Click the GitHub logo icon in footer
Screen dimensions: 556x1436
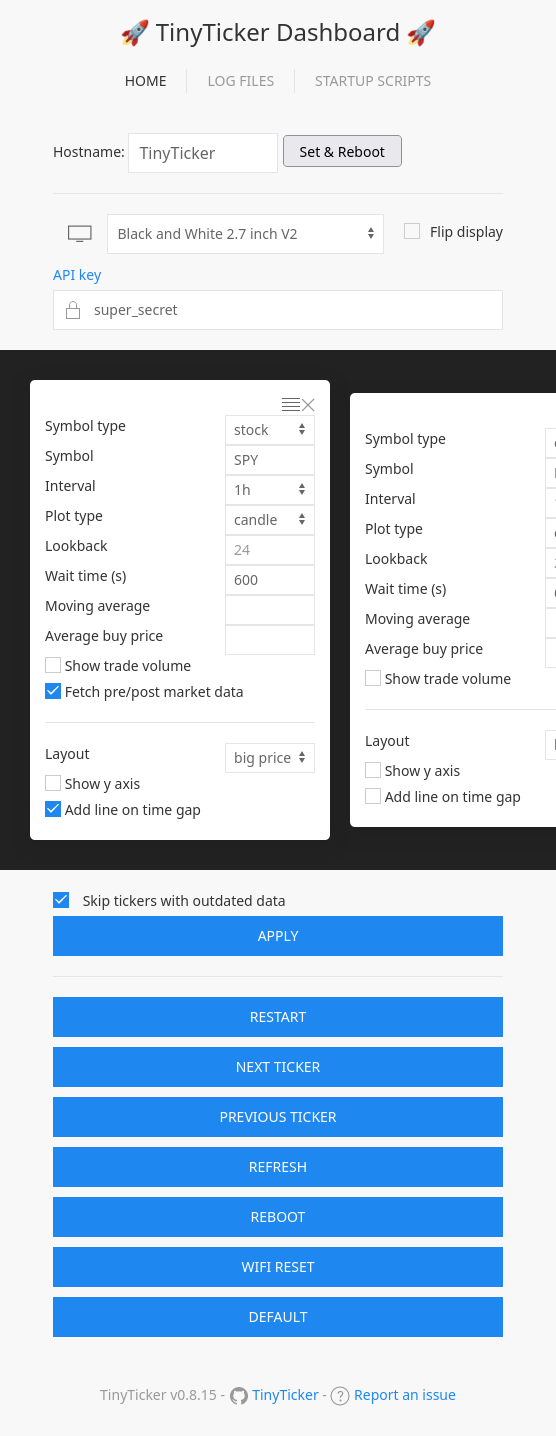(x=239, y=1395)
